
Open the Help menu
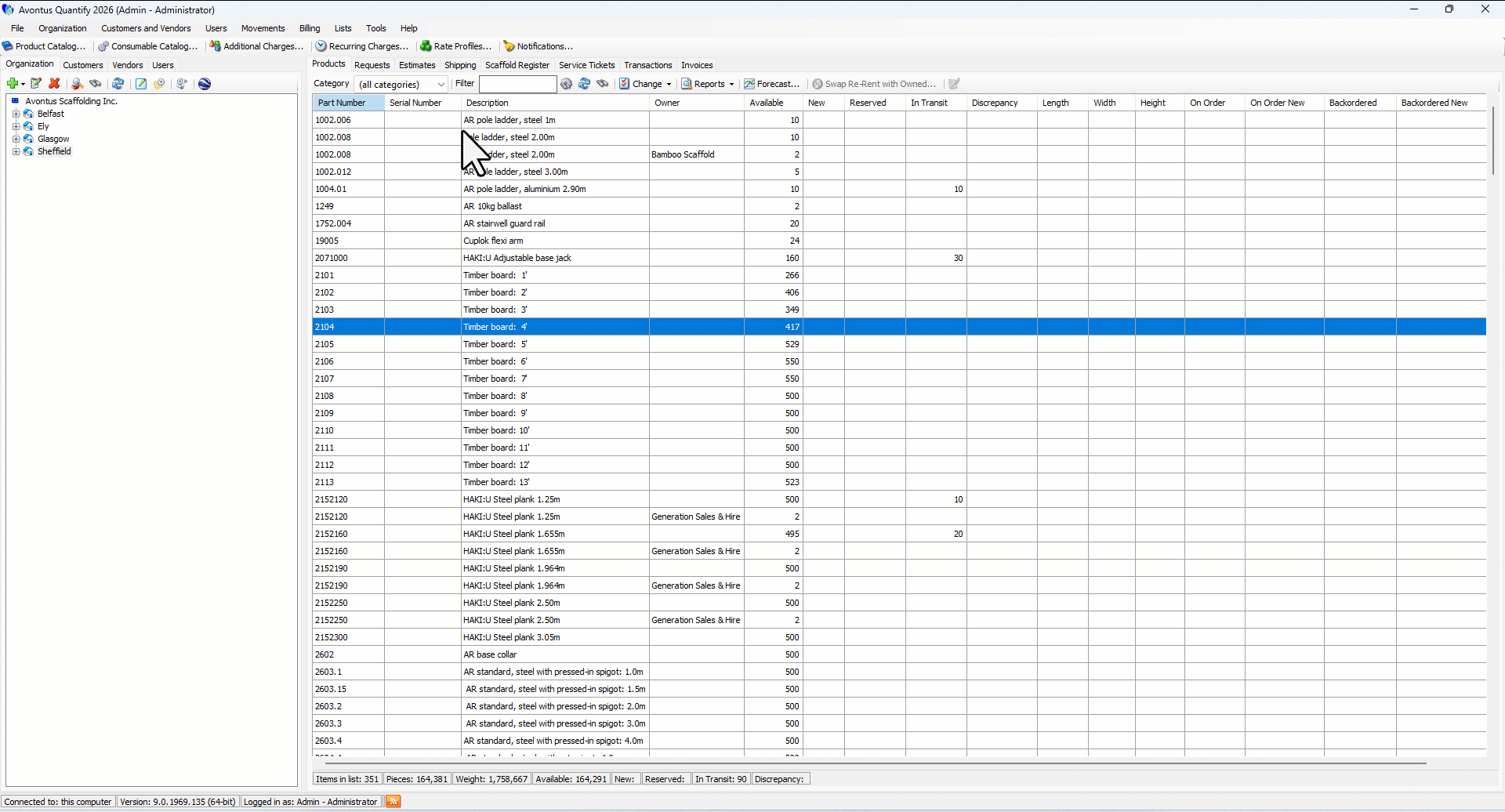[409, 28]
